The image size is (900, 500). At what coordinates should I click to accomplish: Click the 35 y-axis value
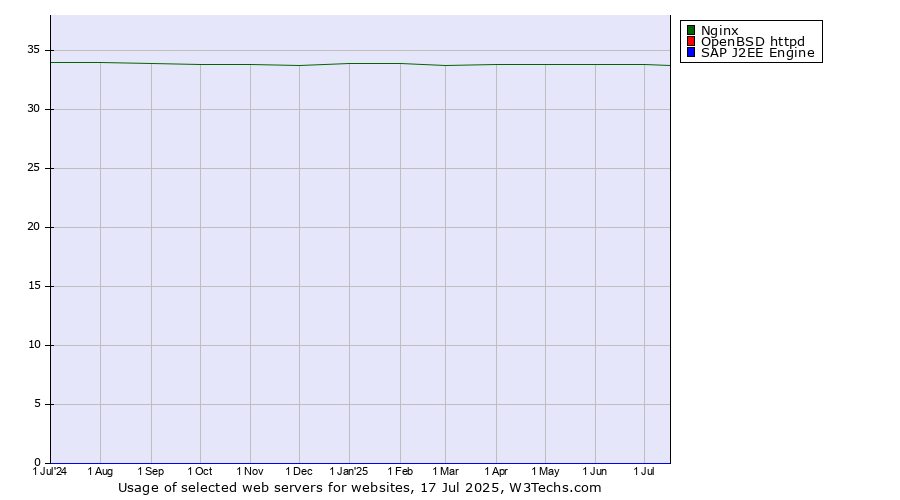[x=33, y=50]
